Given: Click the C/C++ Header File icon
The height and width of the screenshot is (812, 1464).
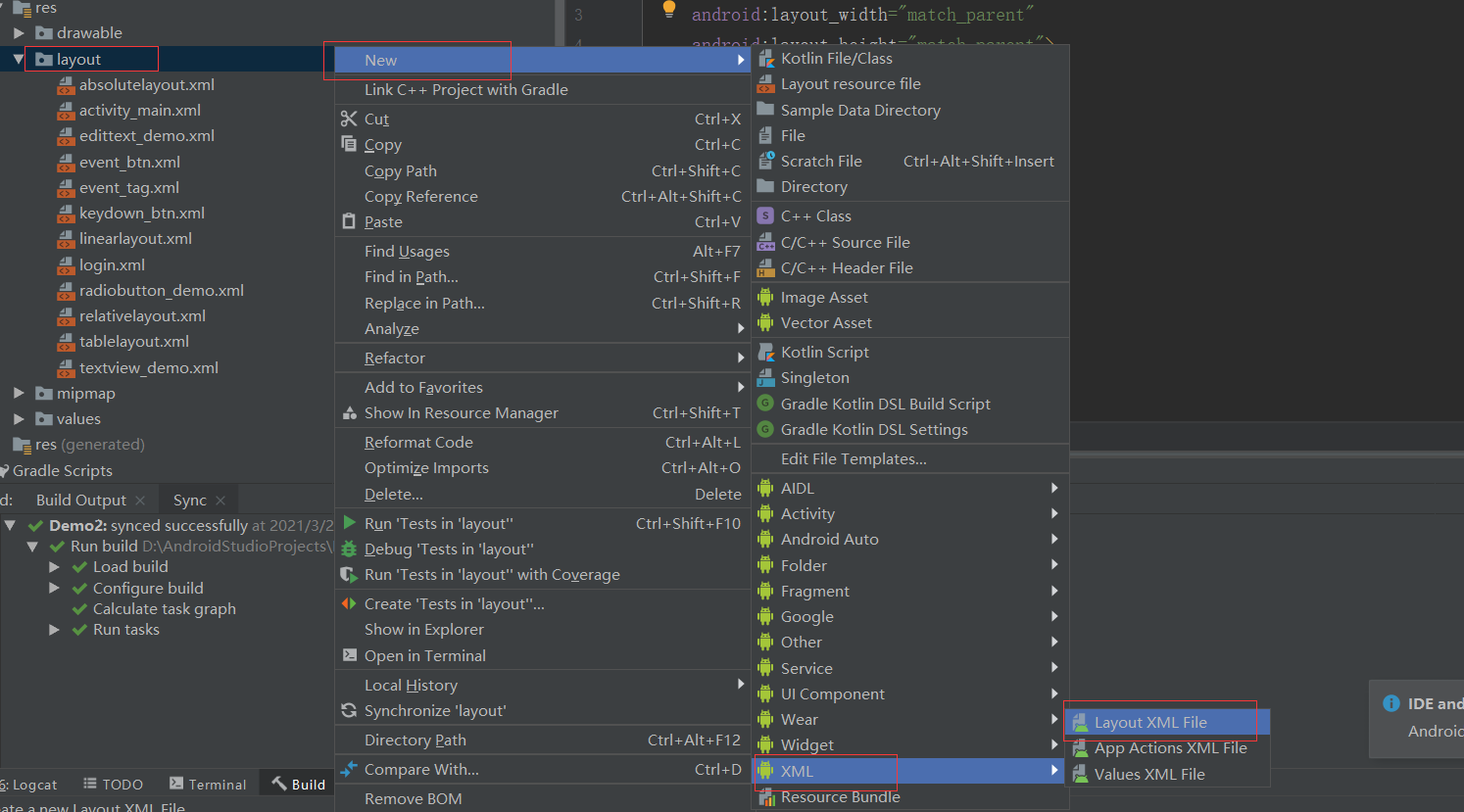Looking at the screenshot, I should (x=766, y=267).
